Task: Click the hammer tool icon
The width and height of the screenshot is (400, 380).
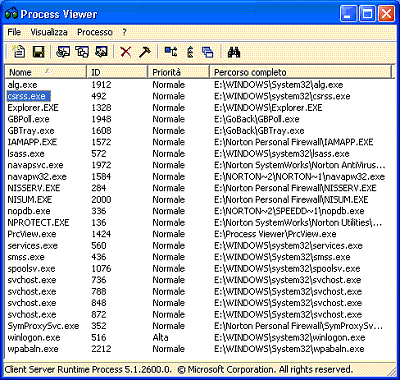Action: tap(145, 52)
